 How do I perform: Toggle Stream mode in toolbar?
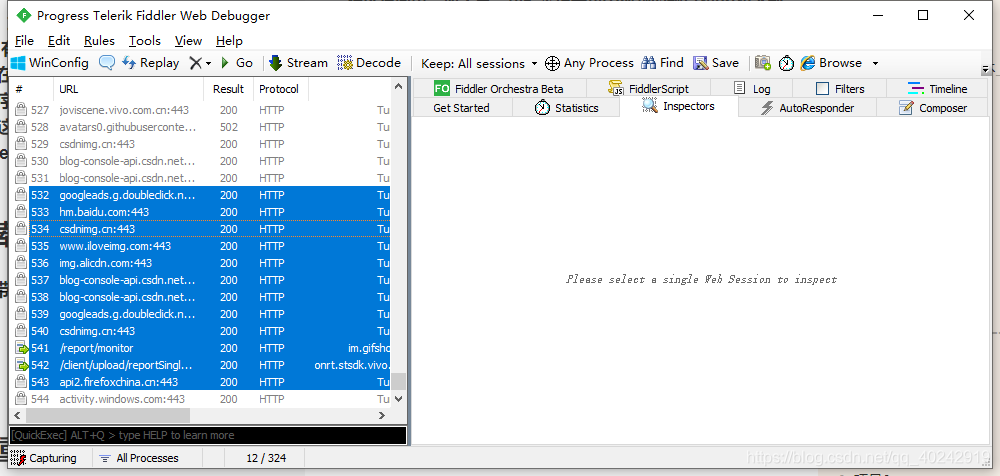point(298,63)
